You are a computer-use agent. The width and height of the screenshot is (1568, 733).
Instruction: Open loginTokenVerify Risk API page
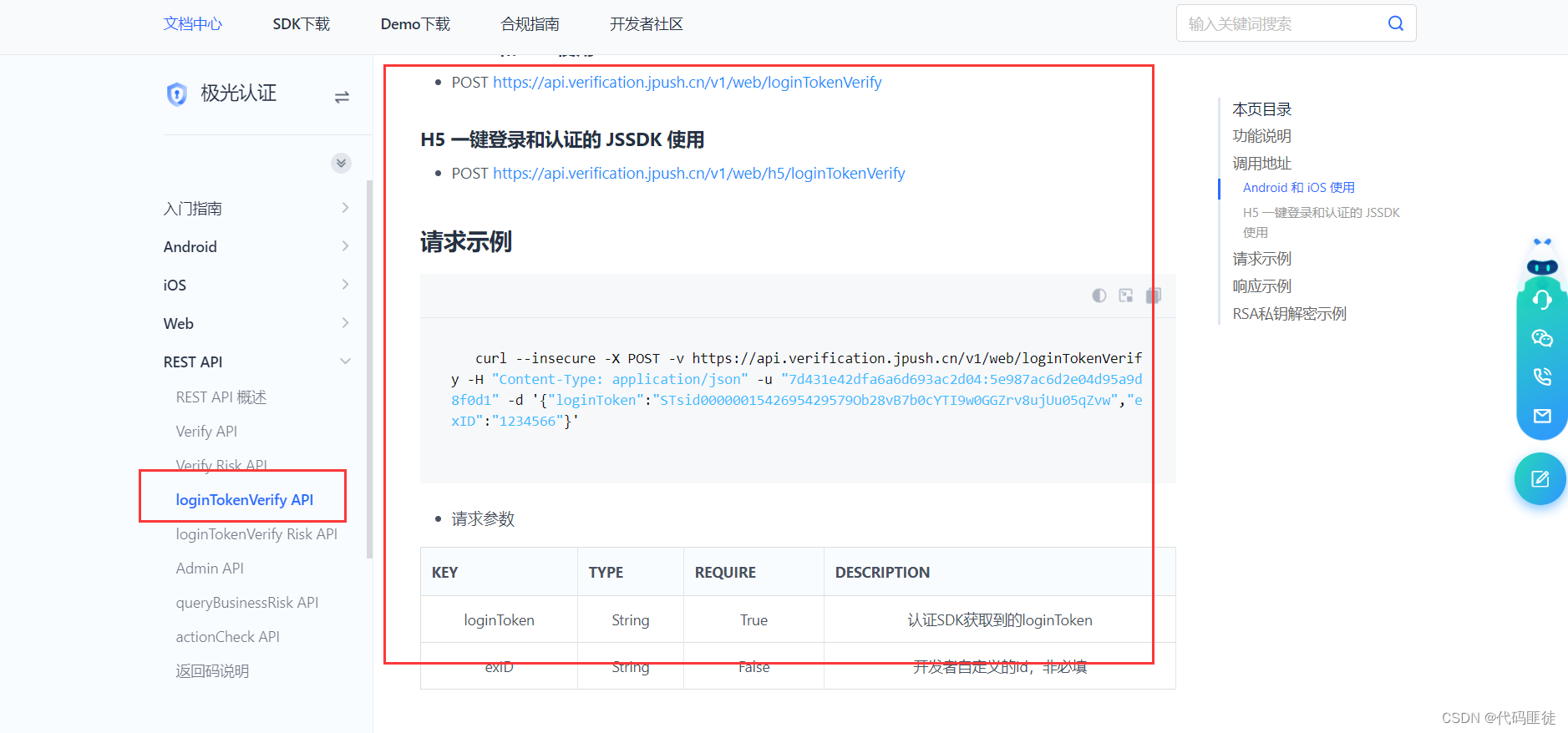pyautogui.click(x=256, y=534)
